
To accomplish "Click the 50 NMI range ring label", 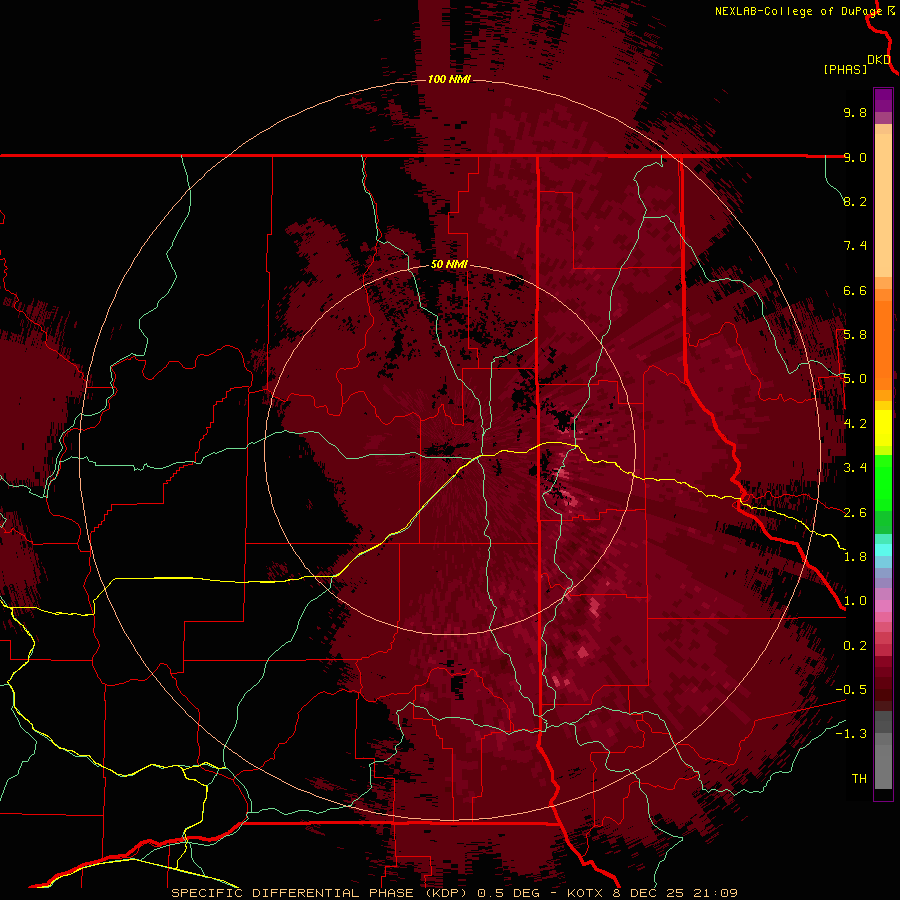I will click(449, 264).
